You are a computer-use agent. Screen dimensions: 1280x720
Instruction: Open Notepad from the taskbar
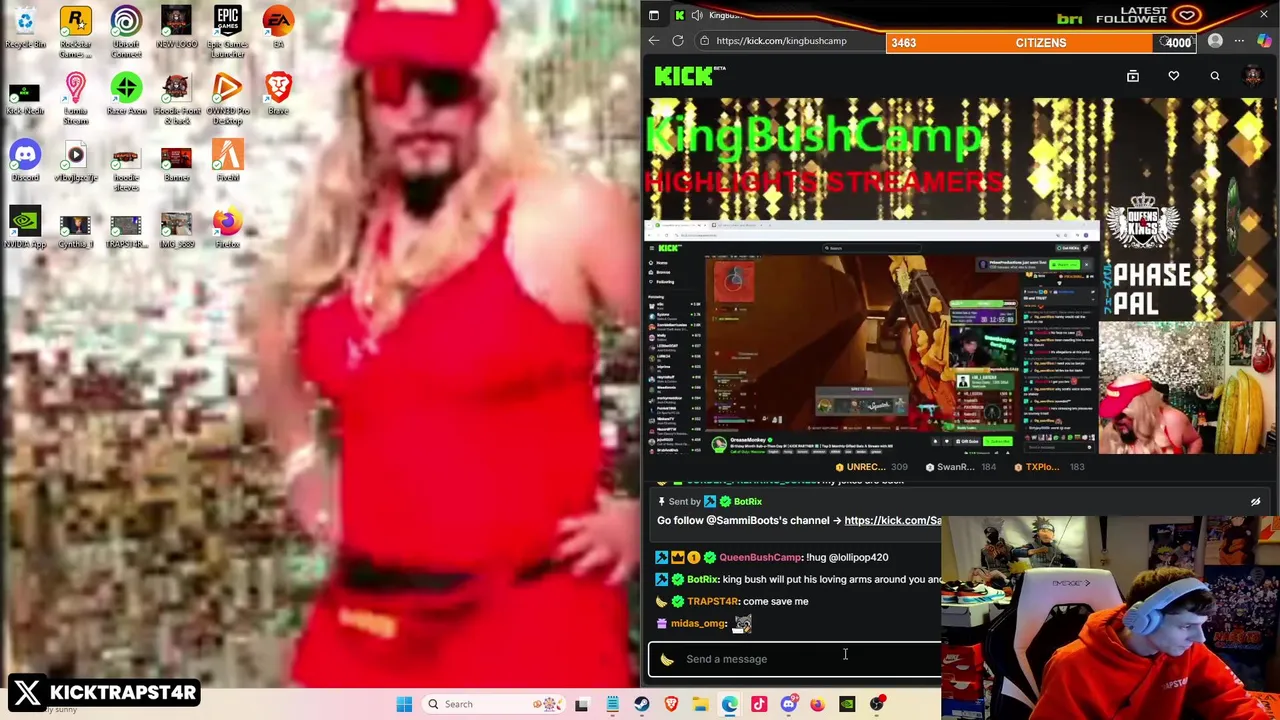tap(612, 704)
